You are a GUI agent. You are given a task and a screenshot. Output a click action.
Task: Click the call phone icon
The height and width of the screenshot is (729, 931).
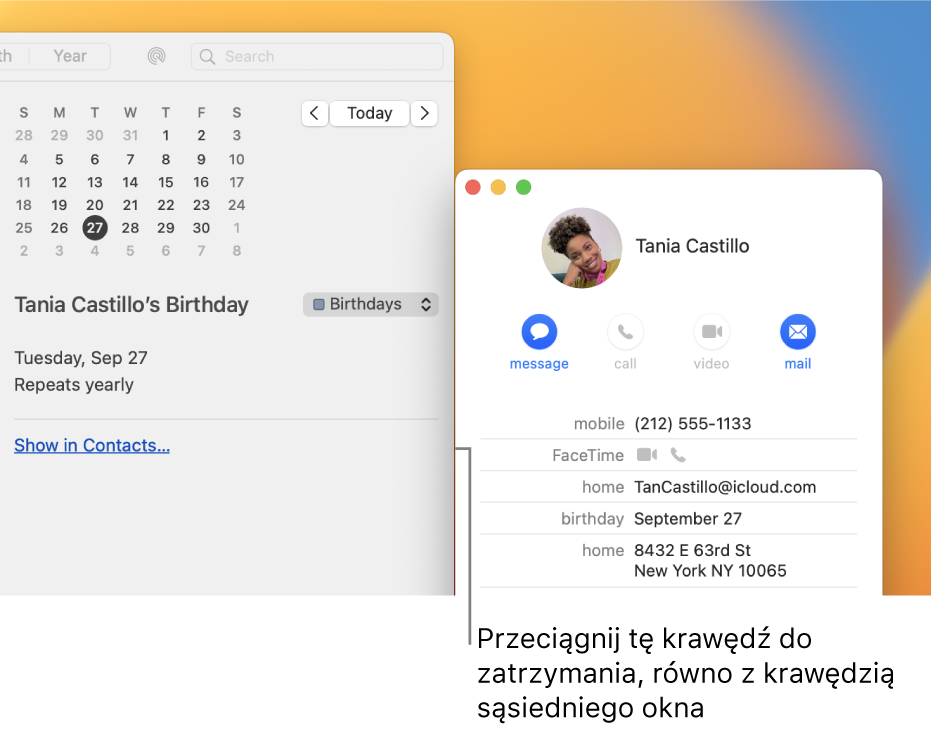[625, 331]
